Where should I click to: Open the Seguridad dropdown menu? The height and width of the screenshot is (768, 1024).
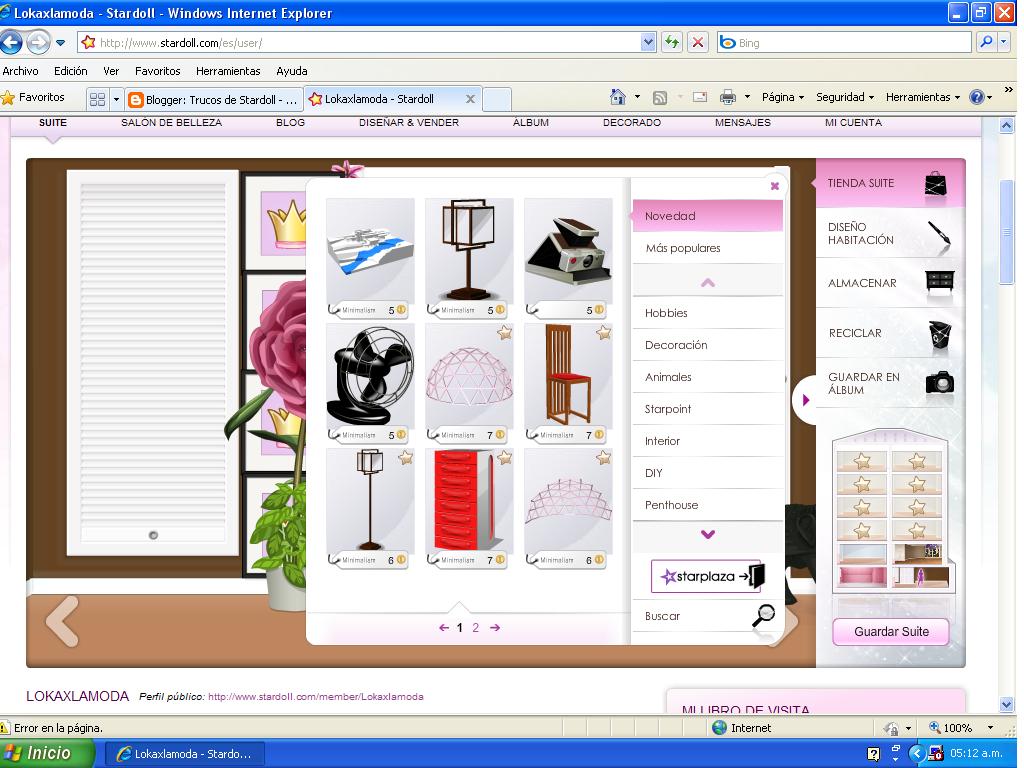pos(845,97)
